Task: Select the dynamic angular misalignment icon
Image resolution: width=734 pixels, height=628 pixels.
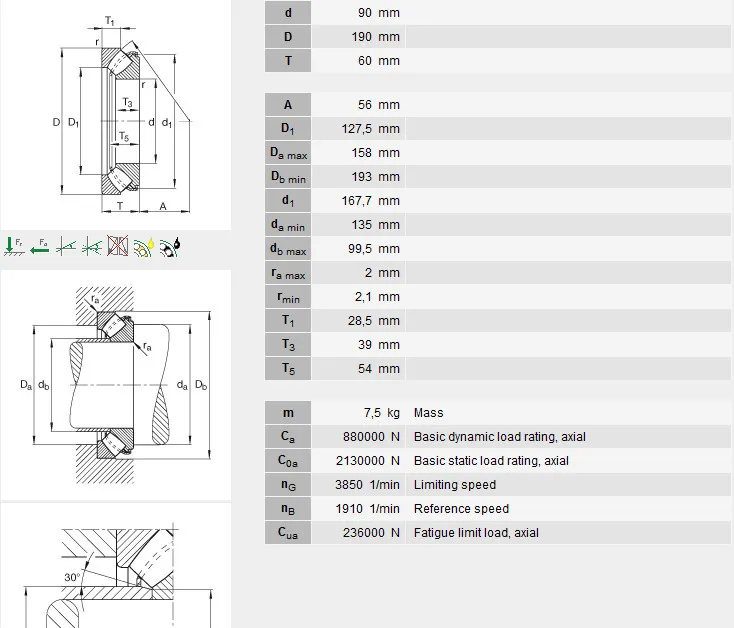Action: point(92,244)
